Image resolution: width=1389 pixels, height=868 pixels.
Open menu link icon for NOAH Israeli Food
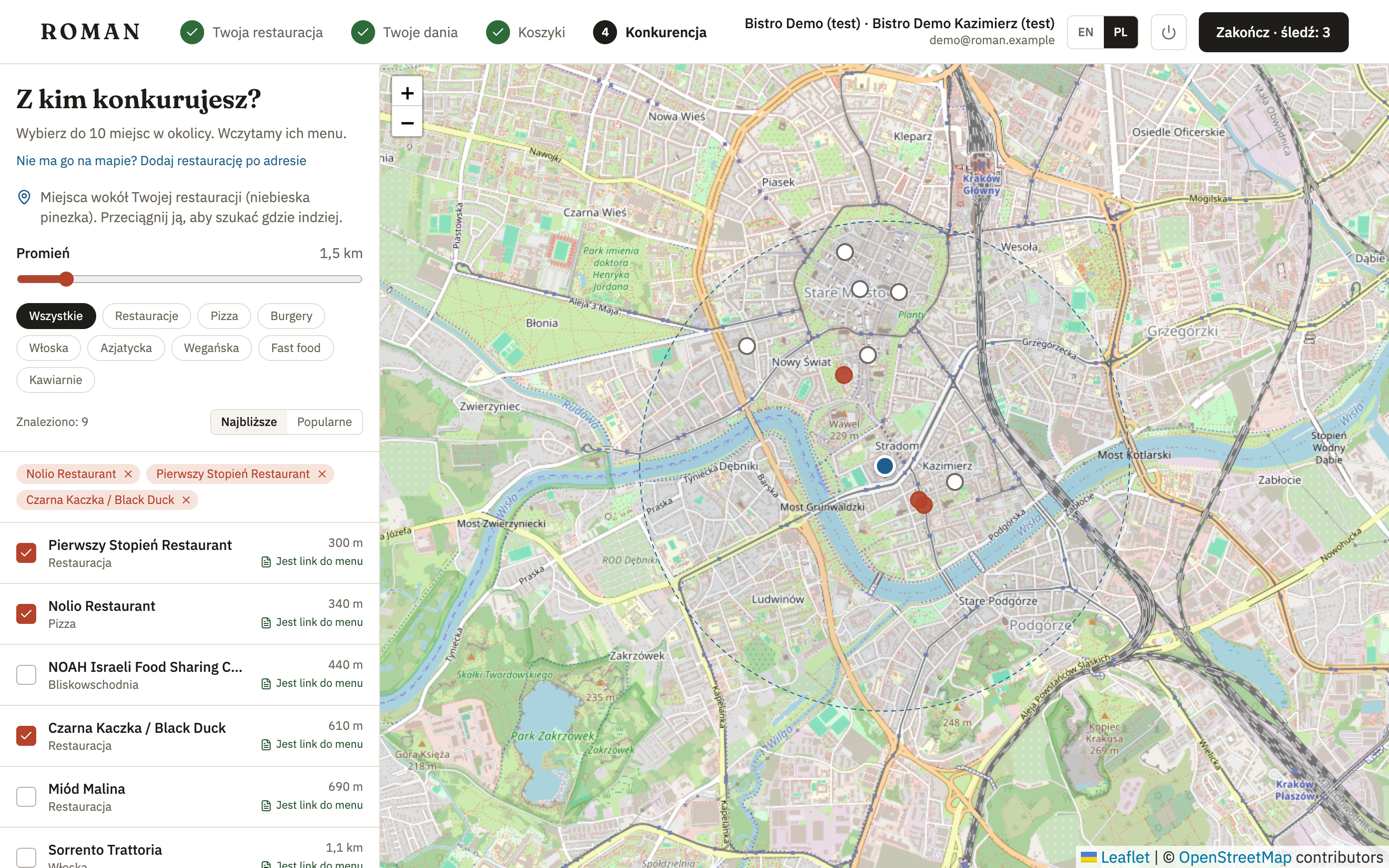[266, 684]
